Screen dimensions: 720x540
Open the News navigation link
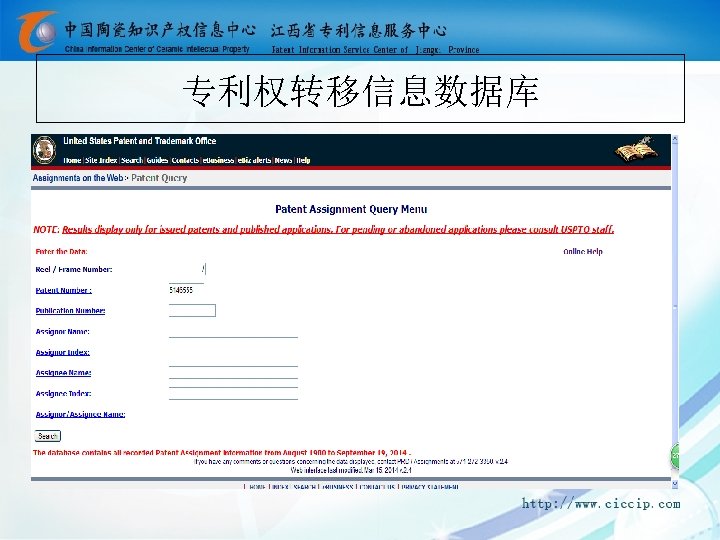click(x=283, y=160)
